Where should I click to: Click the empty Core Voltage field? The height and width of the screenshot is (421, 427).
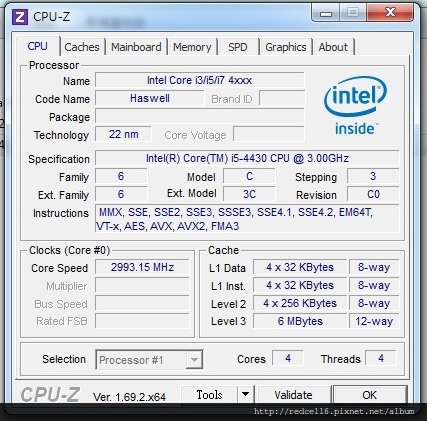[269, 134]
